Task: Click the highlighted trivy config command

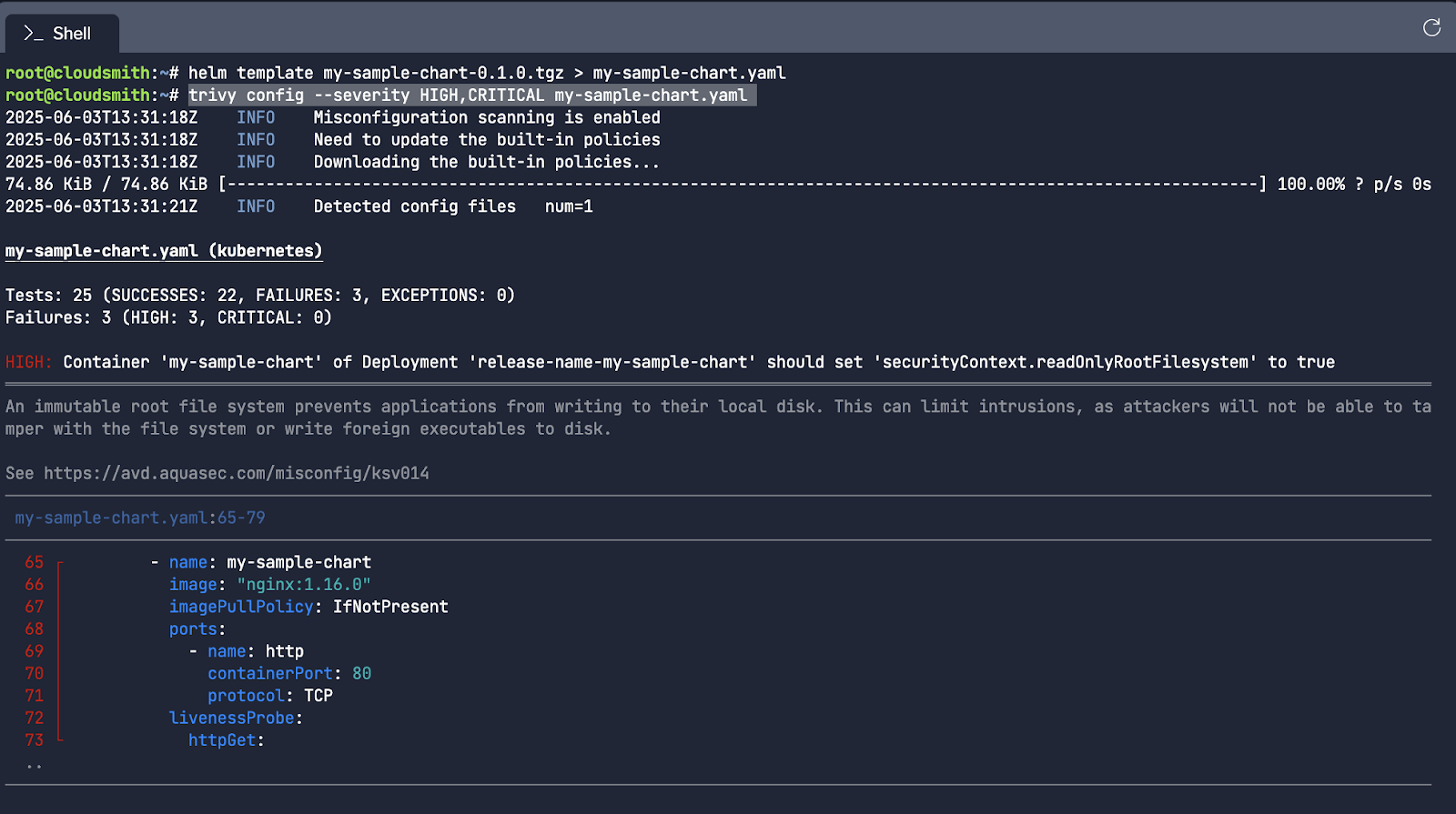Action: [x=472, y=95]
